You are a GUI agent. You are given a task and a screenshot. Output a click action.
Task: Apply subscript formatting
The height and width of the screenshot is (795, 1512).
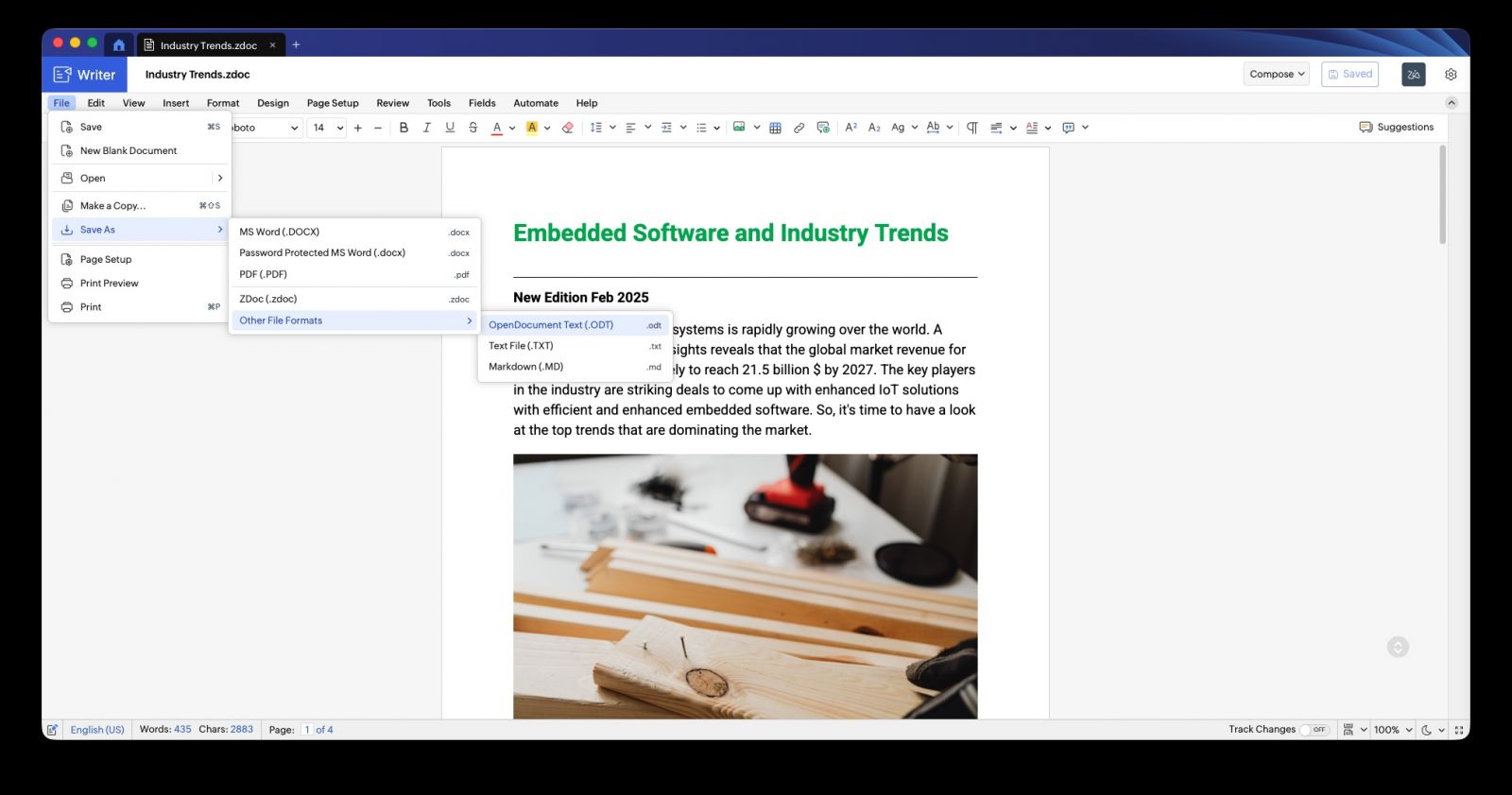coord(874,128)
